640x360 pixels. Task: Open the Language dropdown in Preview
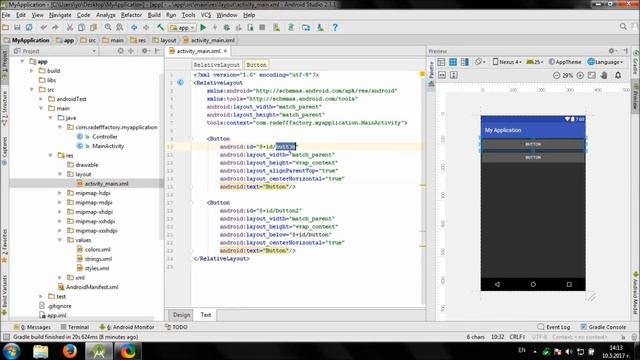pyautogui.click(x=605, y=62)
